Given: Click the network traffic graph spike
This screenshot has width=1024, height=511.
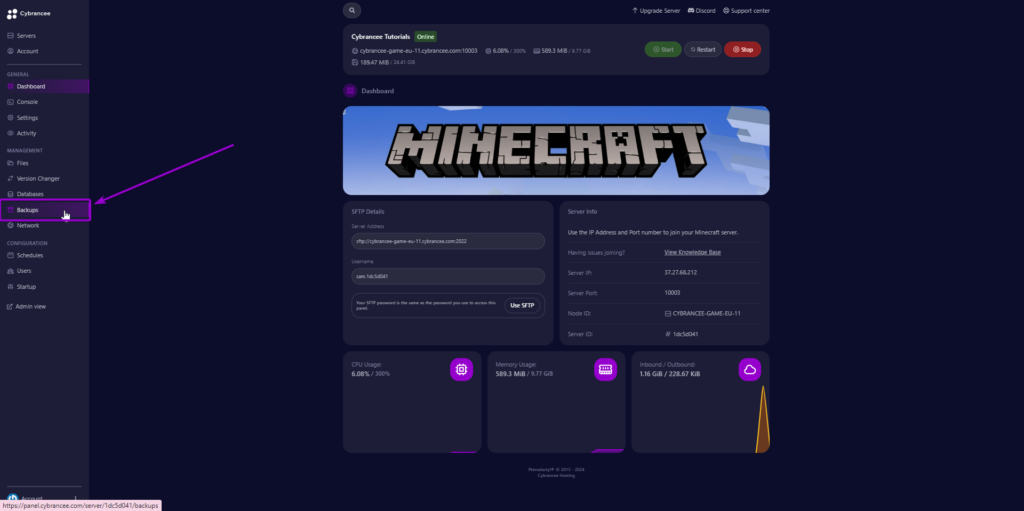Looking at the screenshot, I should 763,420.
